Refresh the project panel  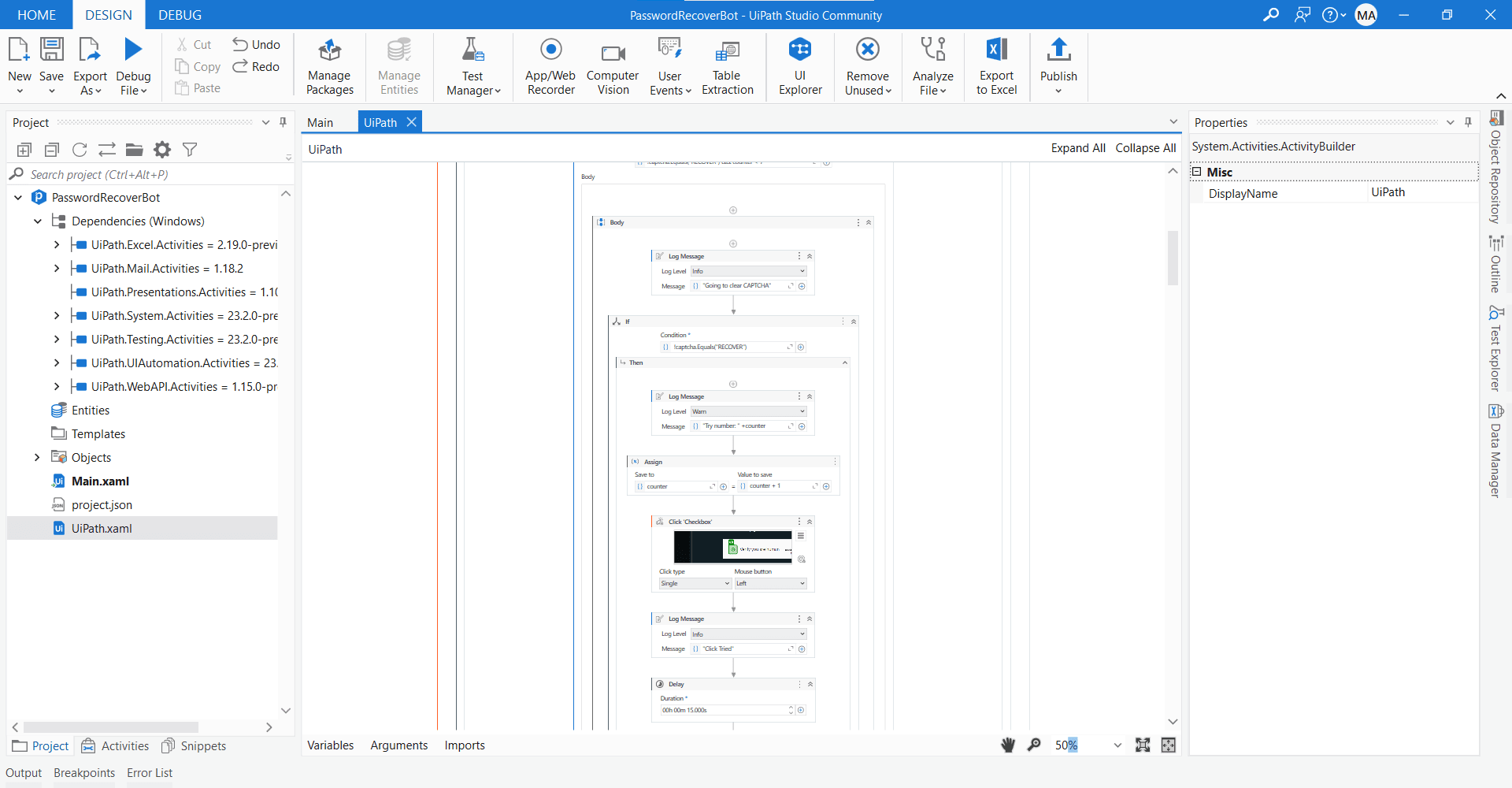80,150
